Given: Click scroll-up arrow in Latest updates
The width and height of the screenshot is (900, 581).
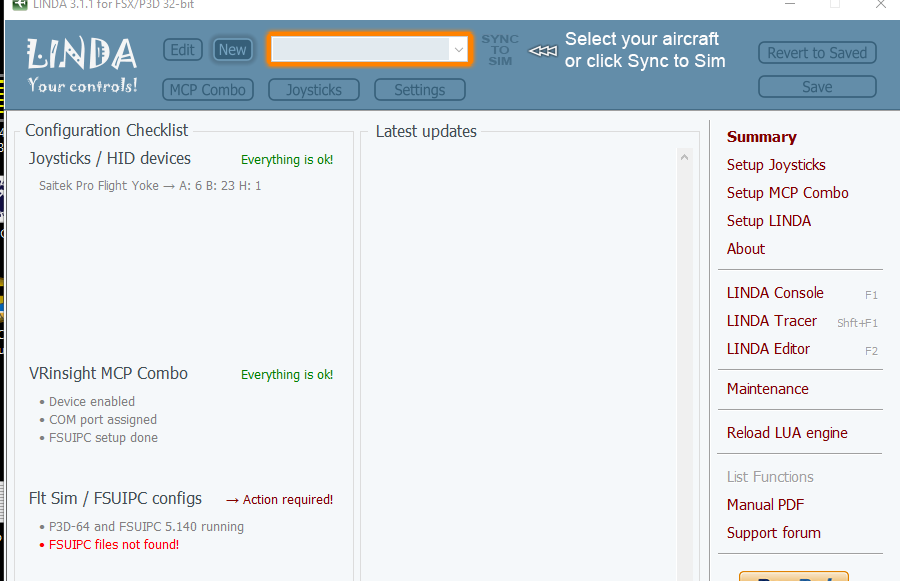Looking at the screenshot, I should (684, 157).
